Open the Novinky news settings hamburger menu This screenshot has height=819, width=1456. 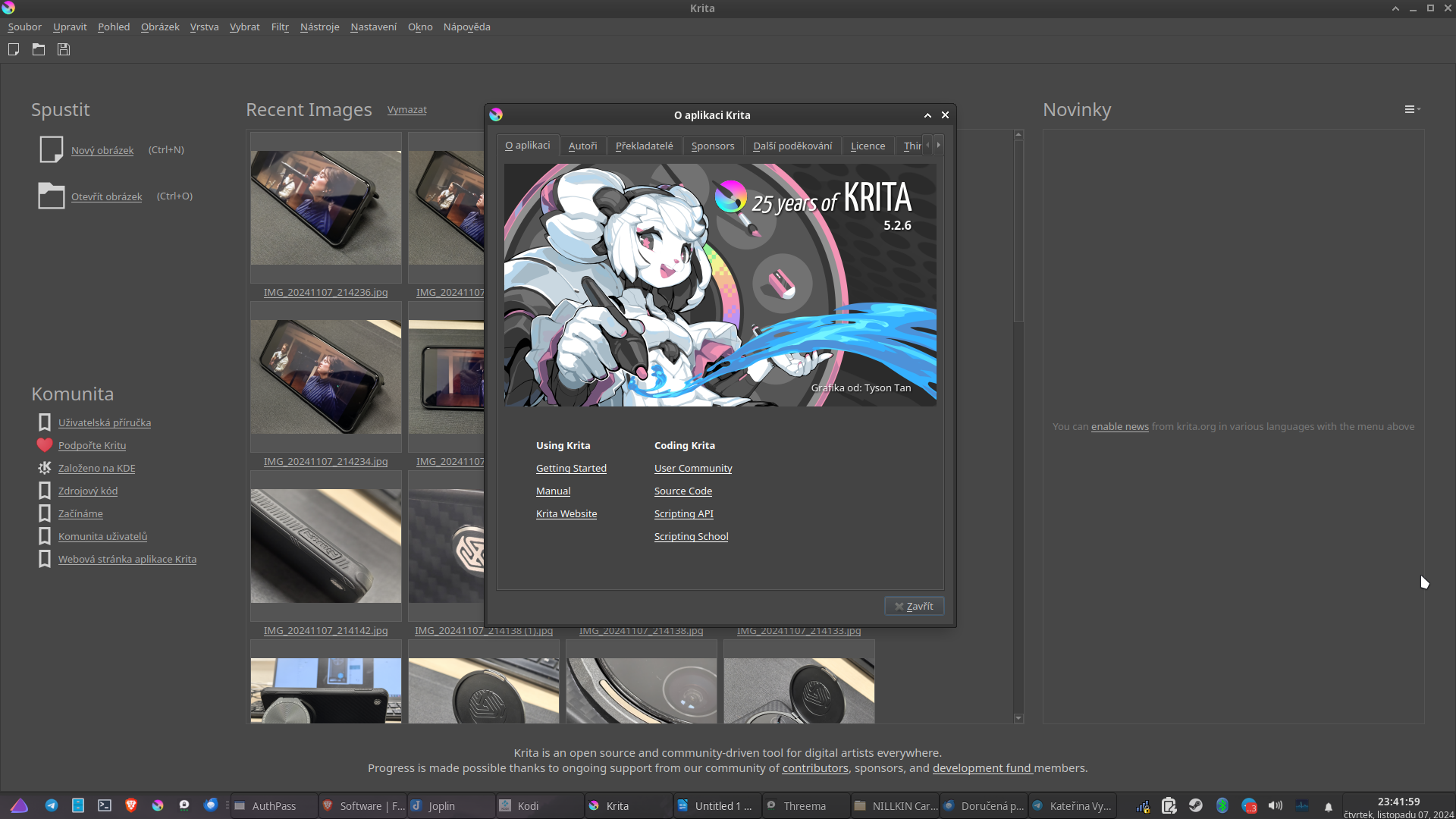click(x=1411, y=109)
